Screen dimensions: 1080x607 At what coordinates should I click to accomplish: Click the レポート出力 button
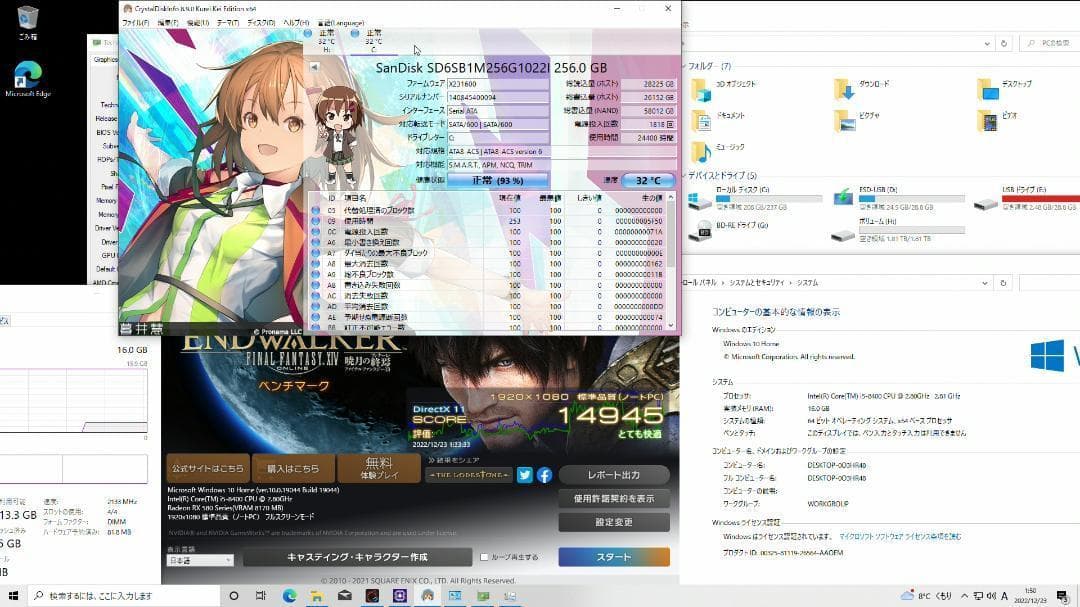[x=615, y=475]
